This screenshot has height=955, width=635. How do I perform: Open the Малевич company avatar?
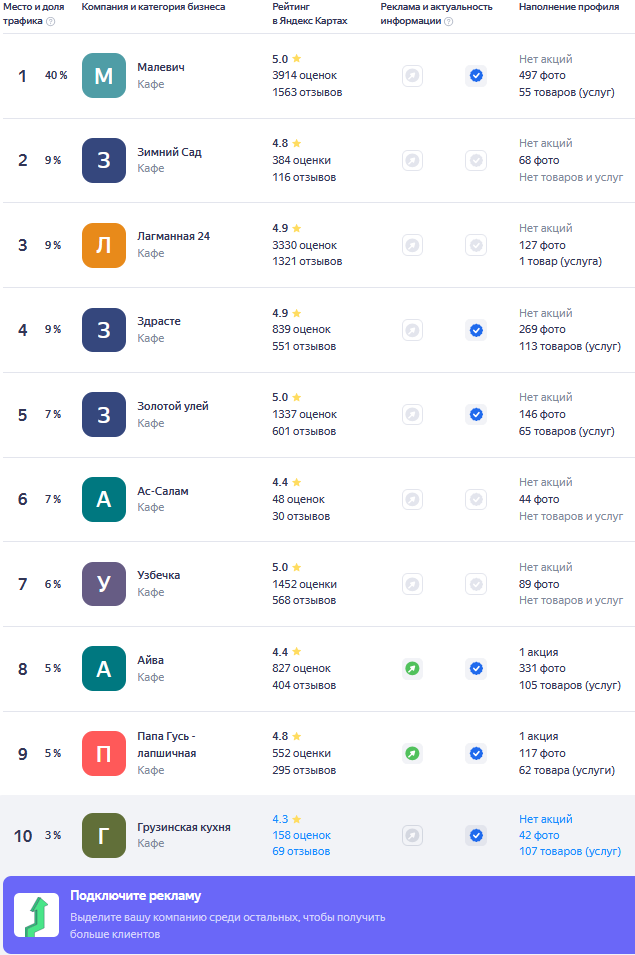click(103, 76)
